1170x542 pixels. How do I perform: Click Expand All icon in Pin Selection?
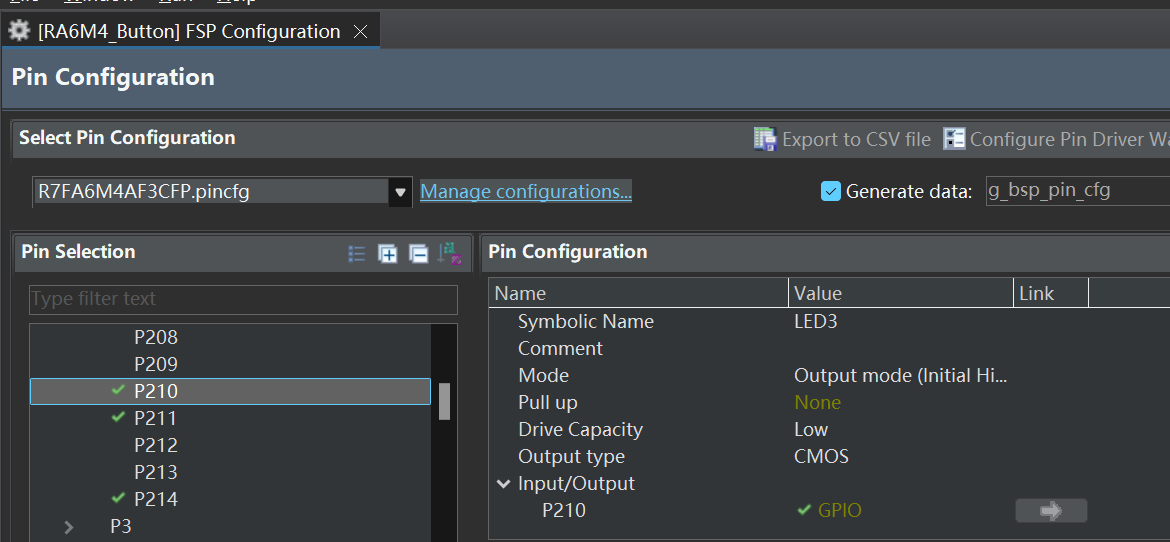coord(388,254)
